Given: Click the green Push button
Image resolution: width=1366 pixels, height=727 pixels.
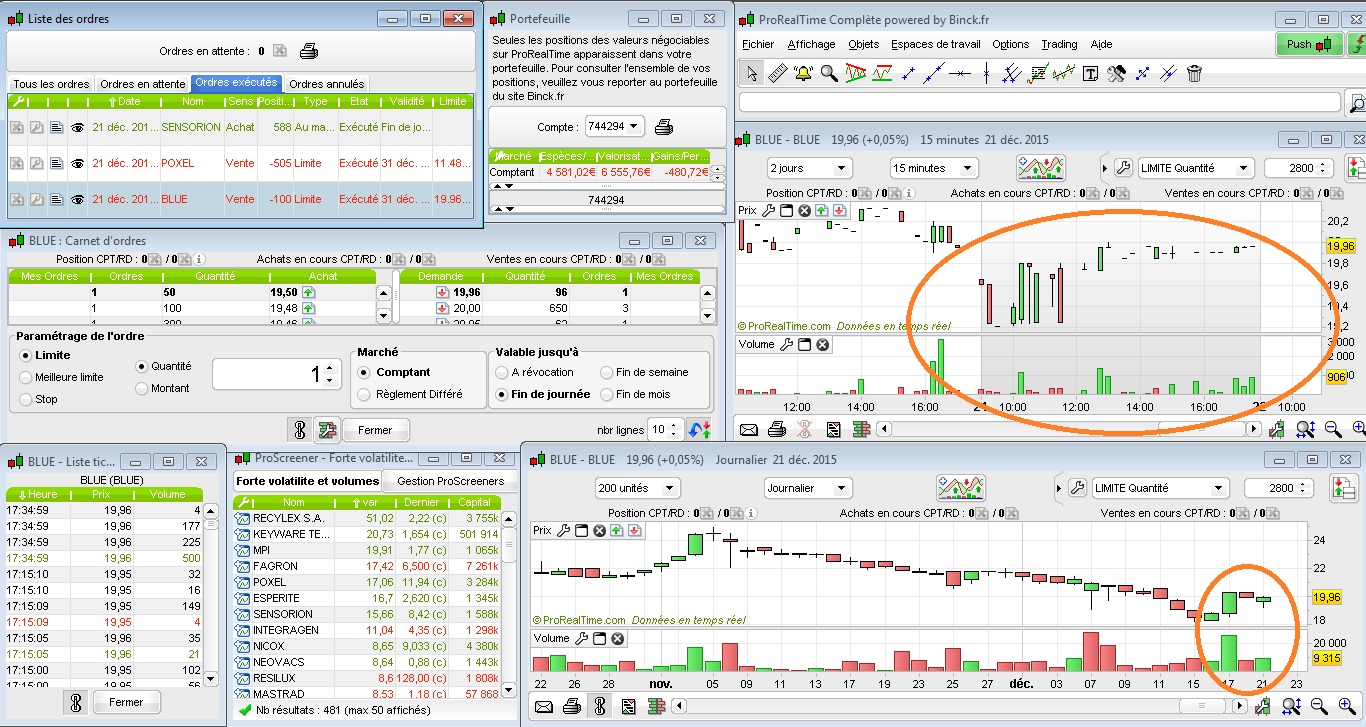Looking at the screenshot, I should [x=1311, y=44].
